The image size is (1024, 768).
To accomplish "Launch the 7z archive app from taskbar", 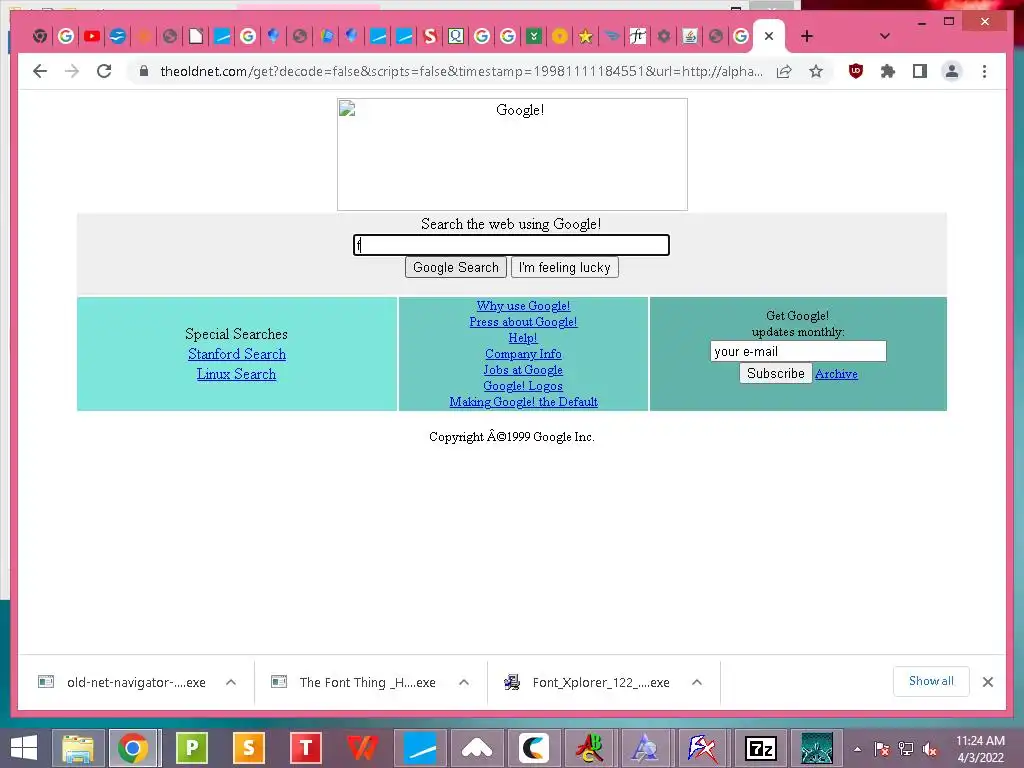I will coord(760,748).
